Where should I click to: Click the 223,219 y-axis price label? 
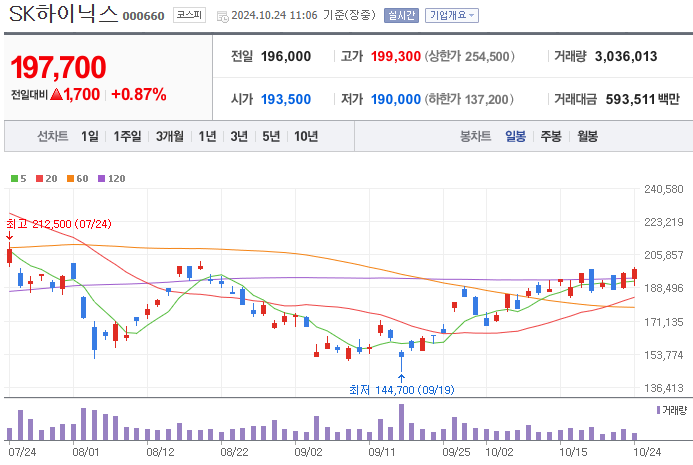click(x=664, y=222)
